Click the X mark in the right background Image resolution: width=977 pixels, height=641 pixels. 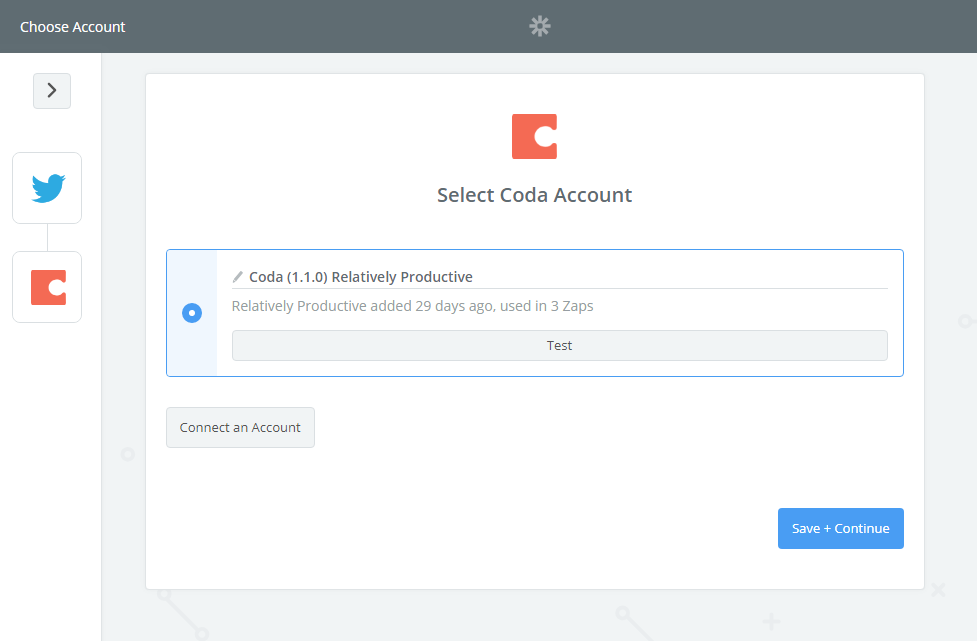point(938,590)
